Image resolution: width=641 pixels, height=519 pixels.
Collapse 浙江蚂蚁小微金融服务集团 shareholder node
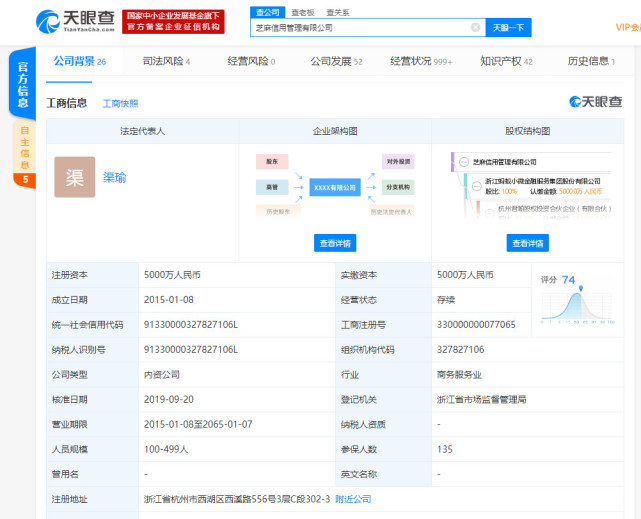477,186
